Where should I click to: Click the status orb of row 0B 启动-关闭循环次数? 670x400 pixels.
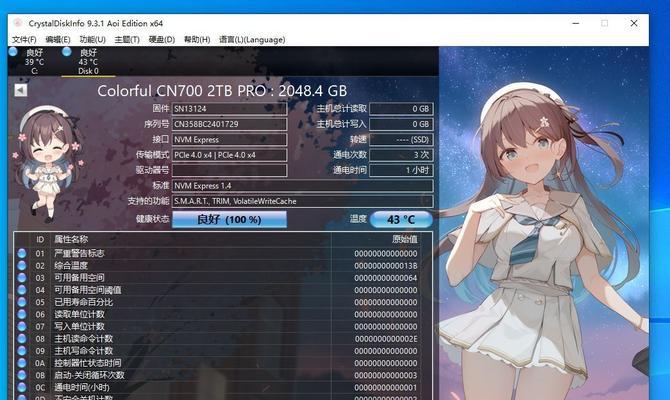click(22, 375)
